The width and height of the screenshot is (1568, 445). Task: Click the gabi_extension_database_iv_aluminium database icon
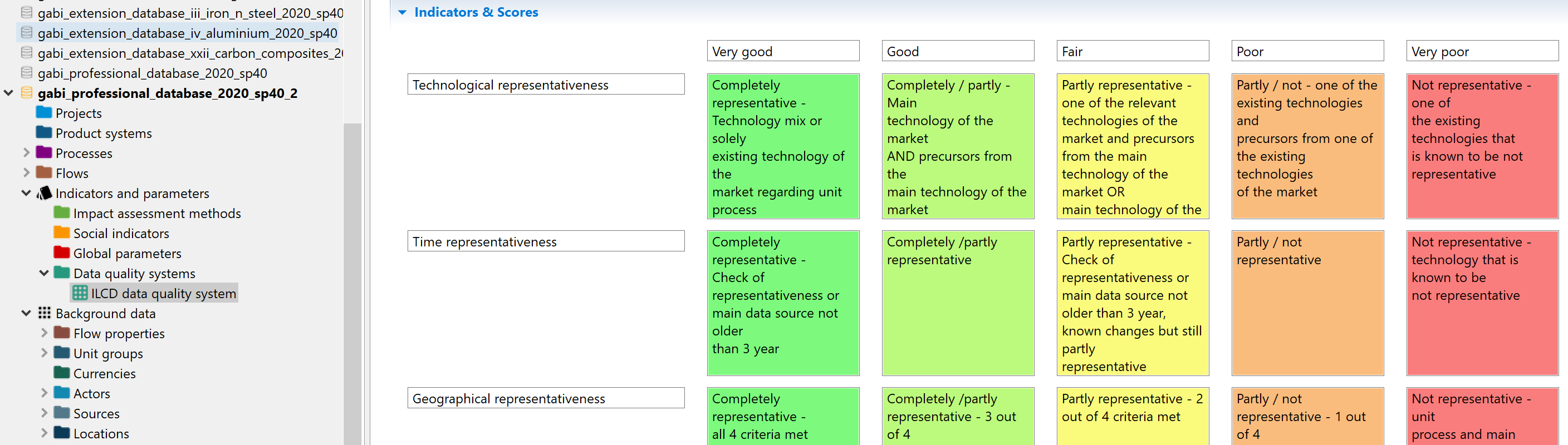[x=27, y=32]
